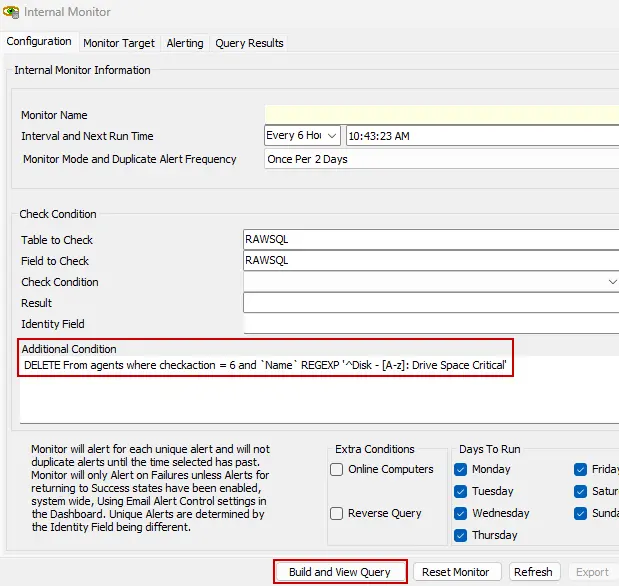Click the 10:43:23 AM next run time field
The width and height of the screenshot is (619, 586).
[x=482, y=136]
